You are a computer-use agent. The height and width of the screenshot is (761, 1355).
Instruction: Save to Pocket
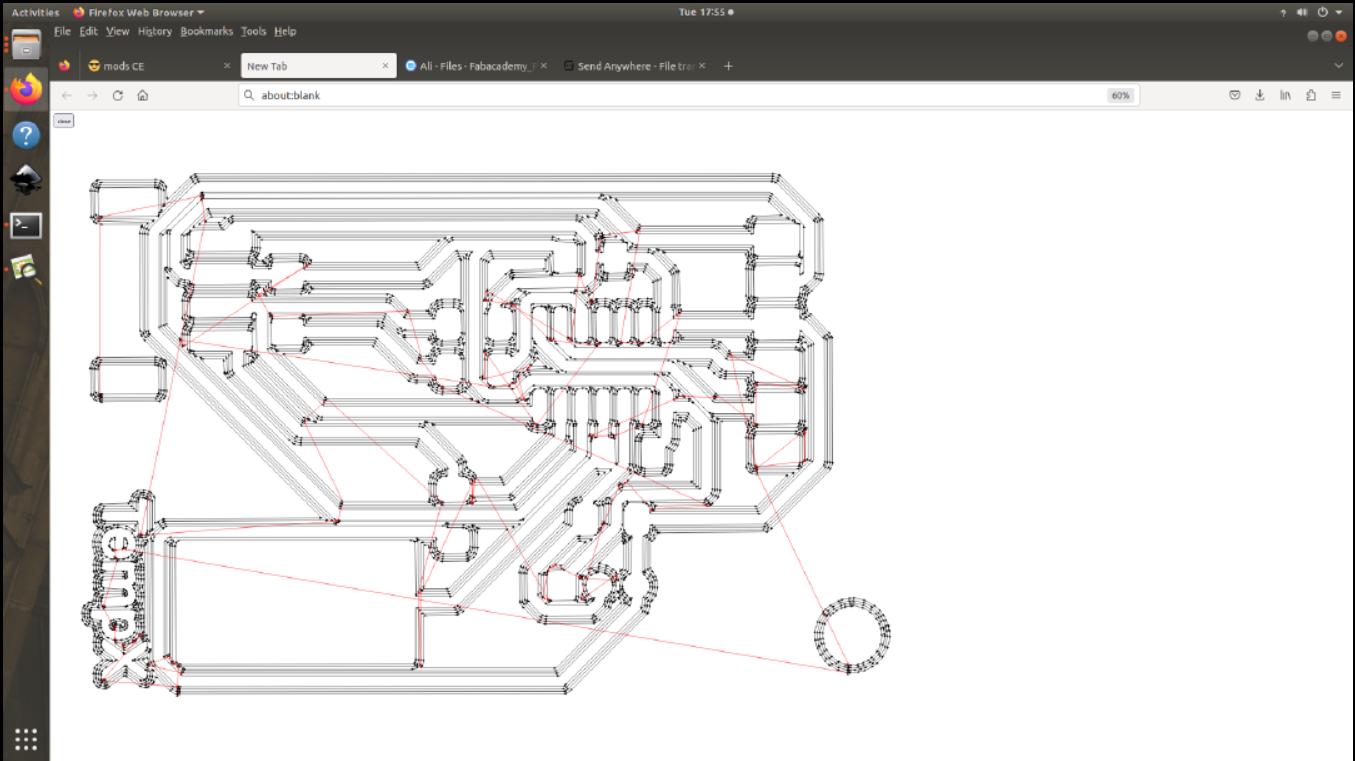tap(1235, 95)
